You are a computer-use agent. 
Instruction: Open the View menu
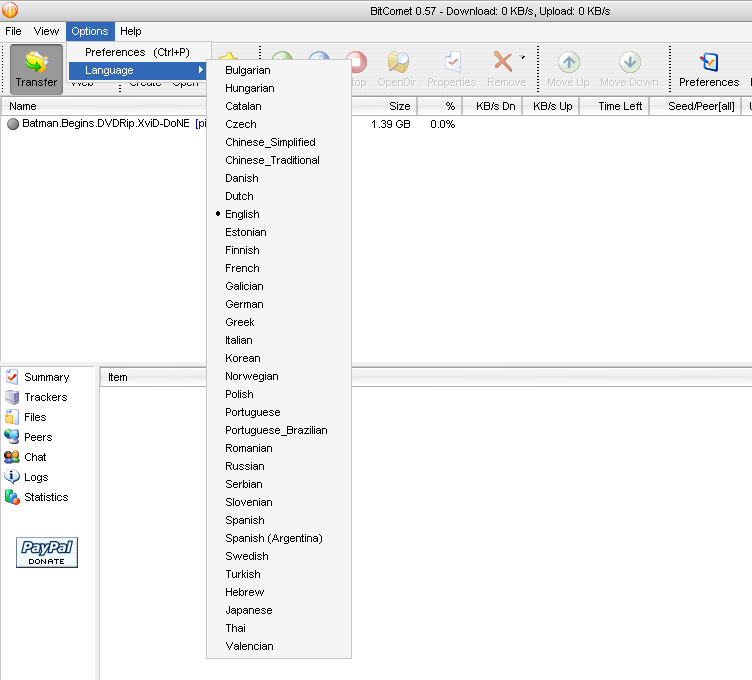(47, 31)
